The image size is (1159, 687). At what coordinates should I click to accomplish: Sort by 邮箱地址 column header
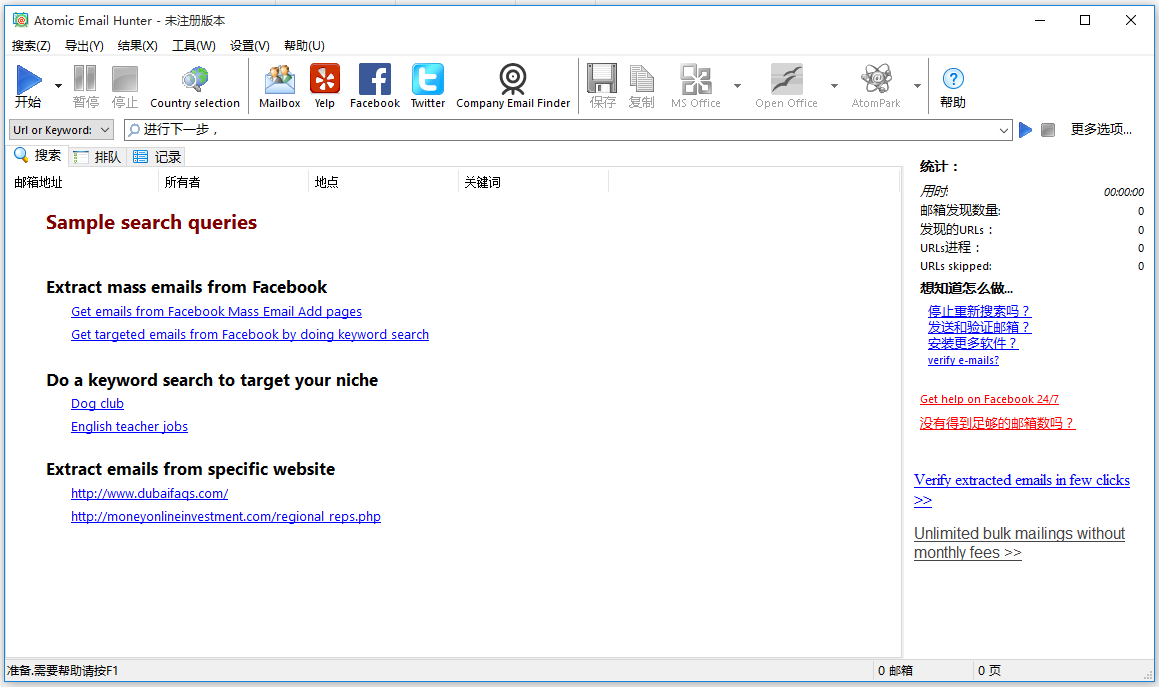point(83,182)
